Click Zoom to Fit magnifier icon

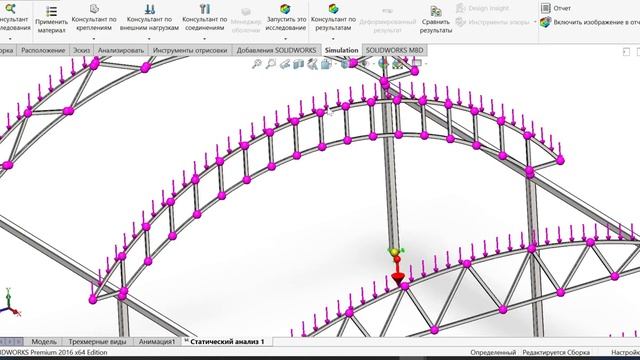click(257, 64)
